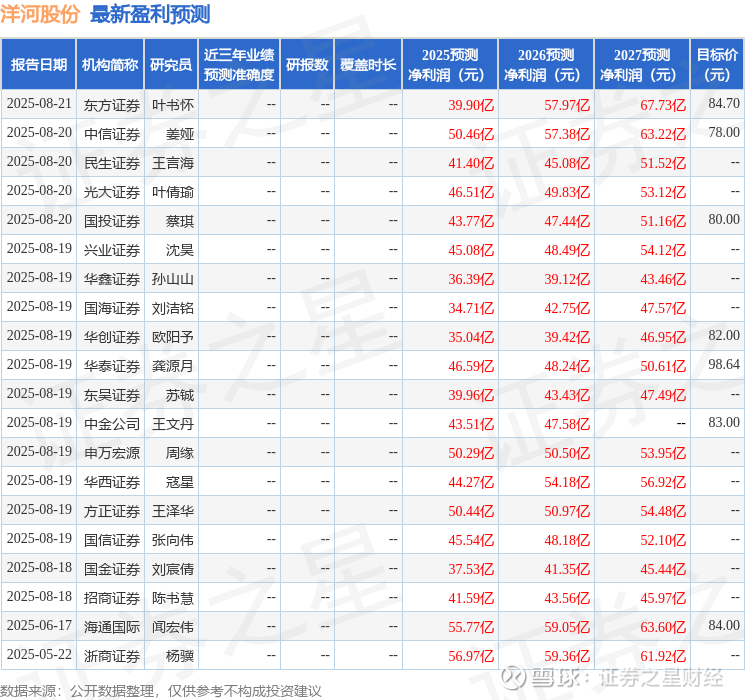Viewport: 745px width, 700px height.
Task: Click 国投证券 institution cell
Action: (112, 221)
